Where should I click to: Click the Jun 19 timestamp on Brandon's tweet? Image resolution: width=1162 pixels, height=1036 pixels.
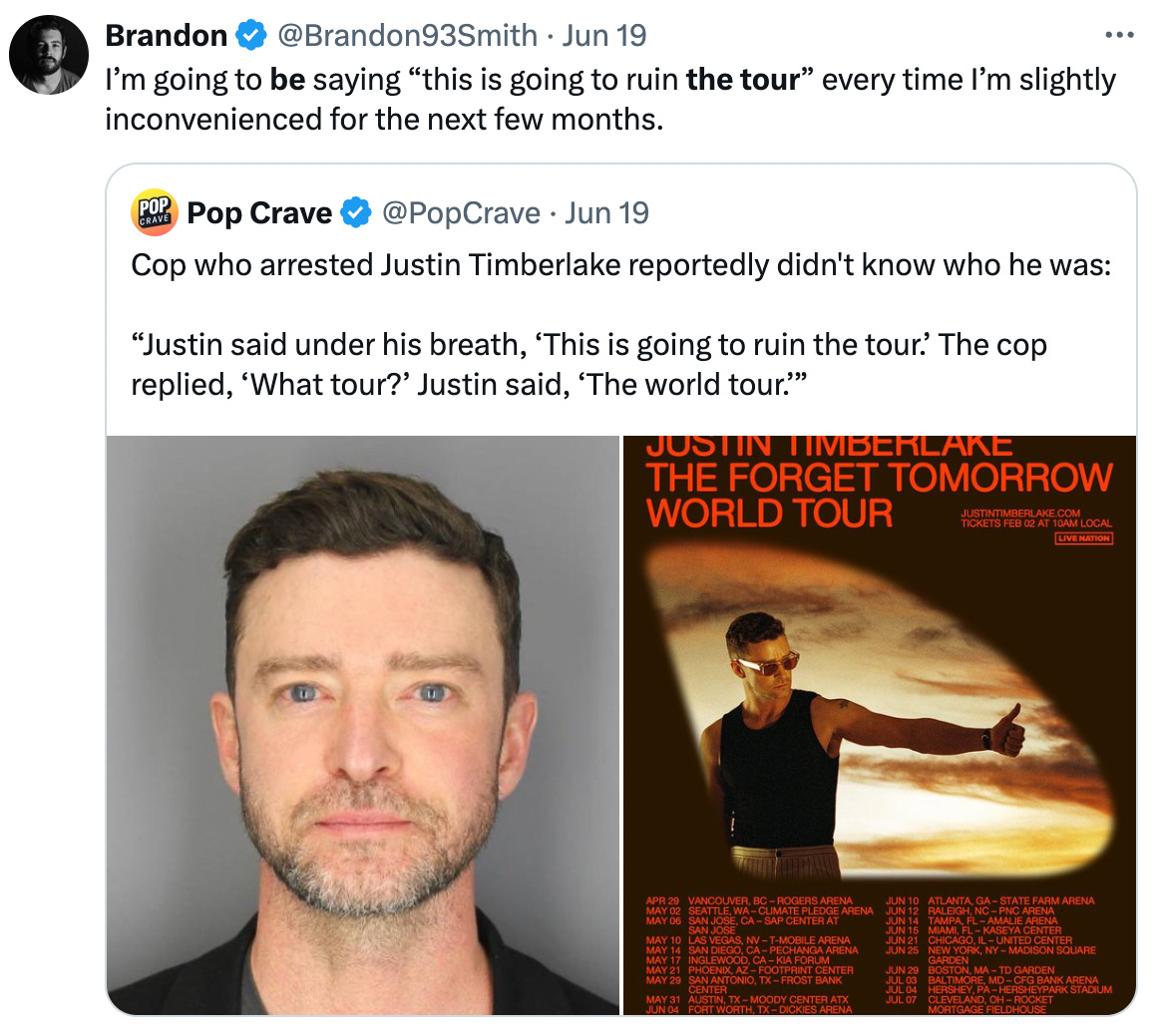coord(604,36)
